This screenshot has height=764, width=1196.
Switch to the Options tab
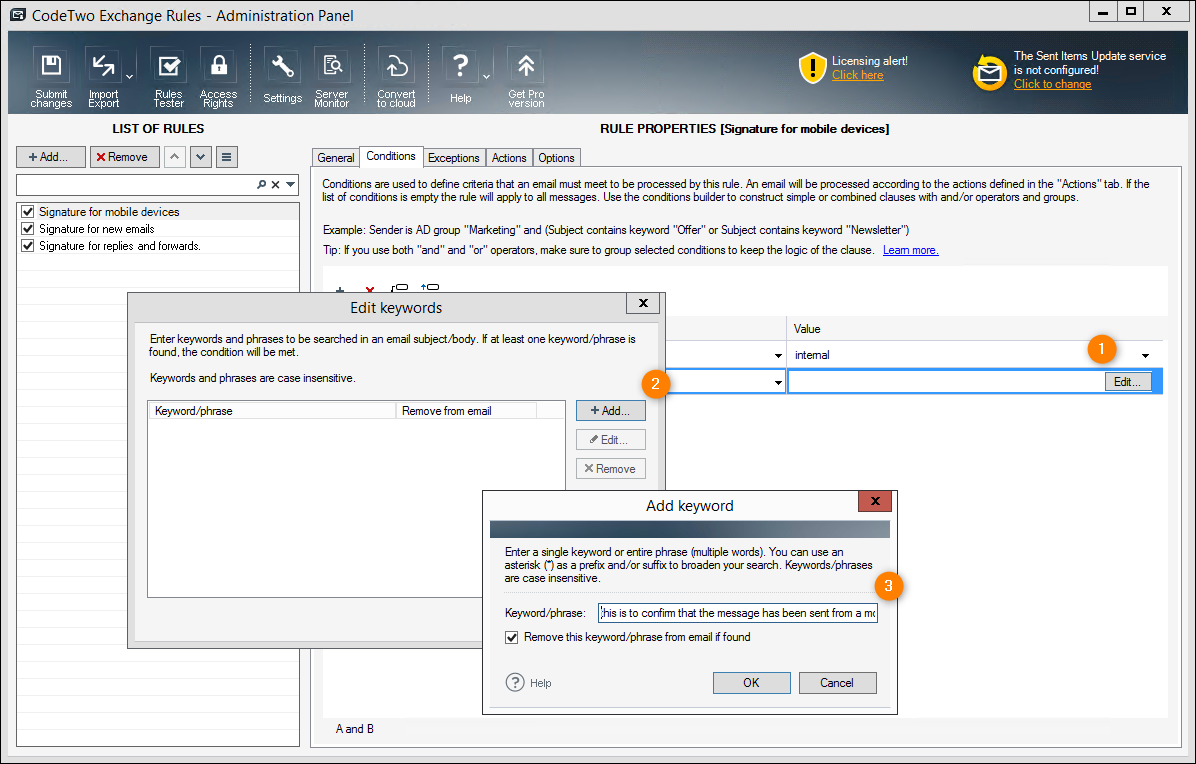(556, 158)
